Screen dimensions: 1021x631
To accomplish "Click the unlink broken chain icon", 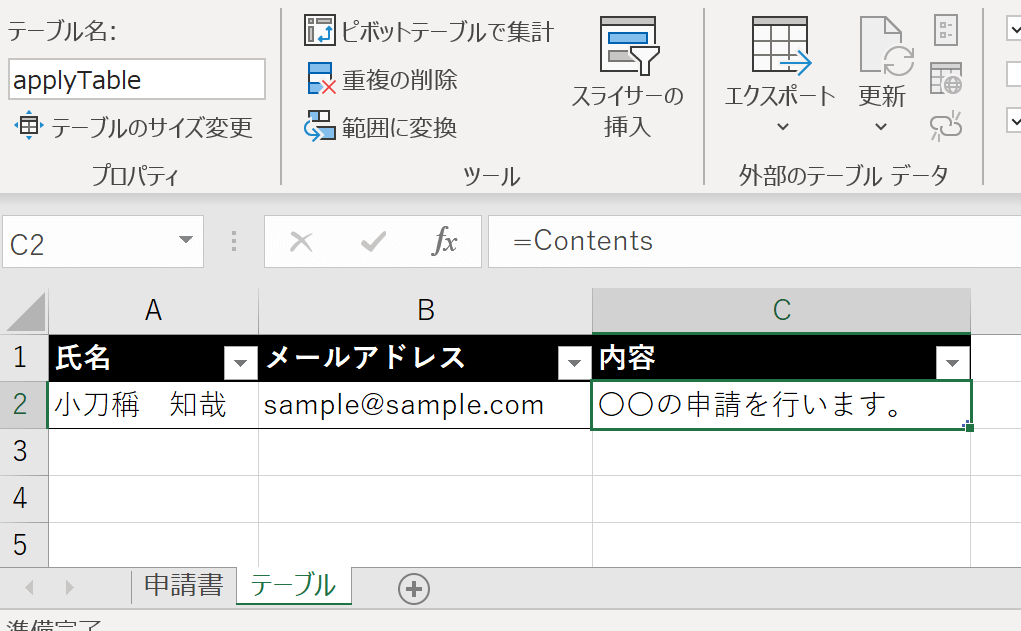I will point(945,124).
